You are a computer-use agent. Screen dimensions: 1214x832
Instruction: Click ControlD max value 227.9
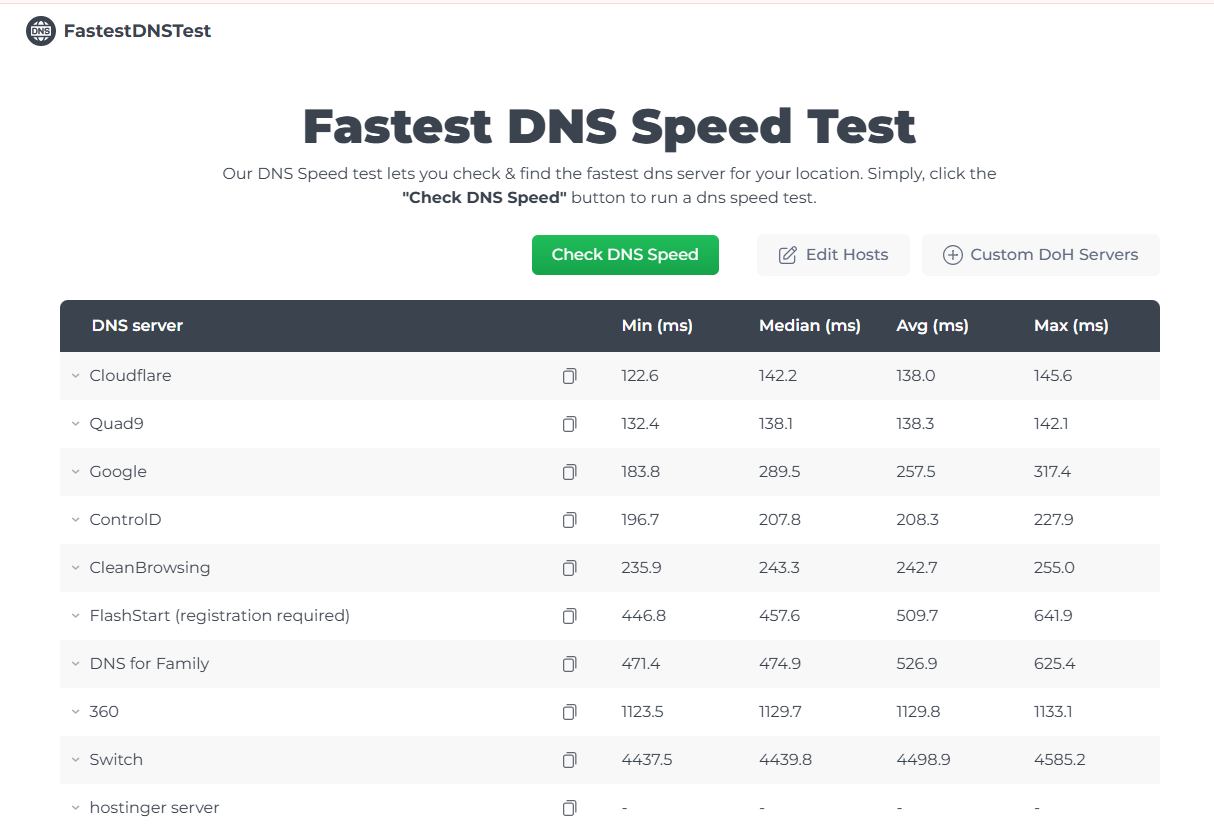pos(1054,520)
